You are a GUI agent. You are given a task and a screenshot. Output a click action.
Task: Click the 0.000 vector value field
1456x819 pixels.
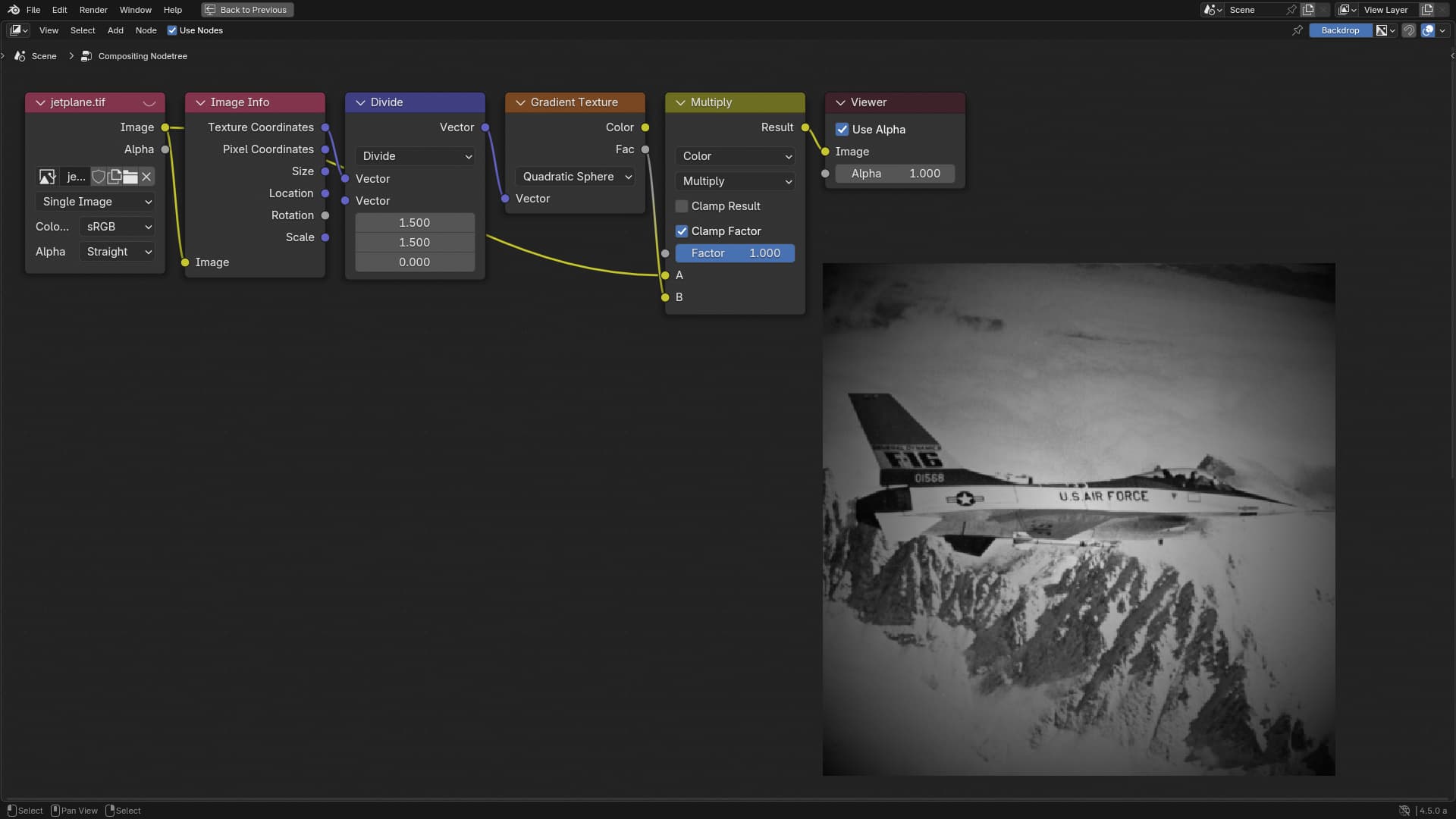click(x=416, y=262)
